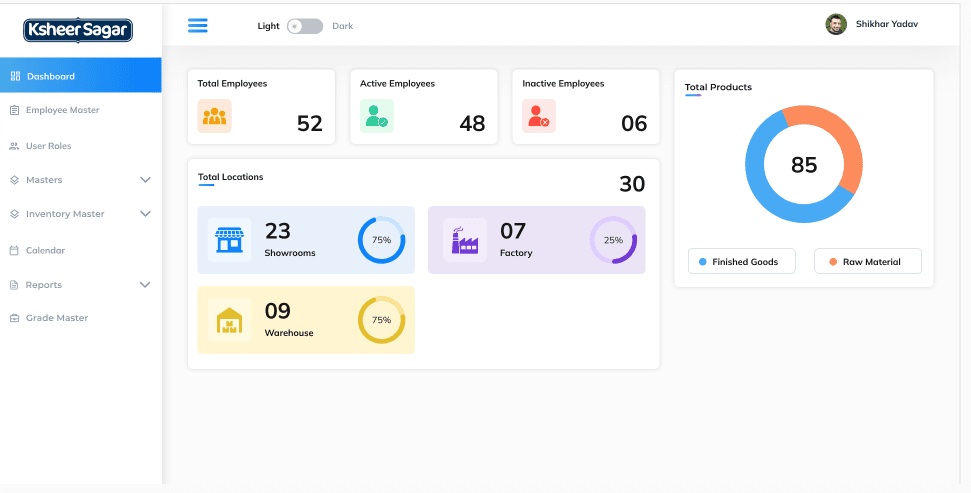Viewport: 971px width, 493px height.
Task: Click the Warehouse icon
Action: click(229, 320)
